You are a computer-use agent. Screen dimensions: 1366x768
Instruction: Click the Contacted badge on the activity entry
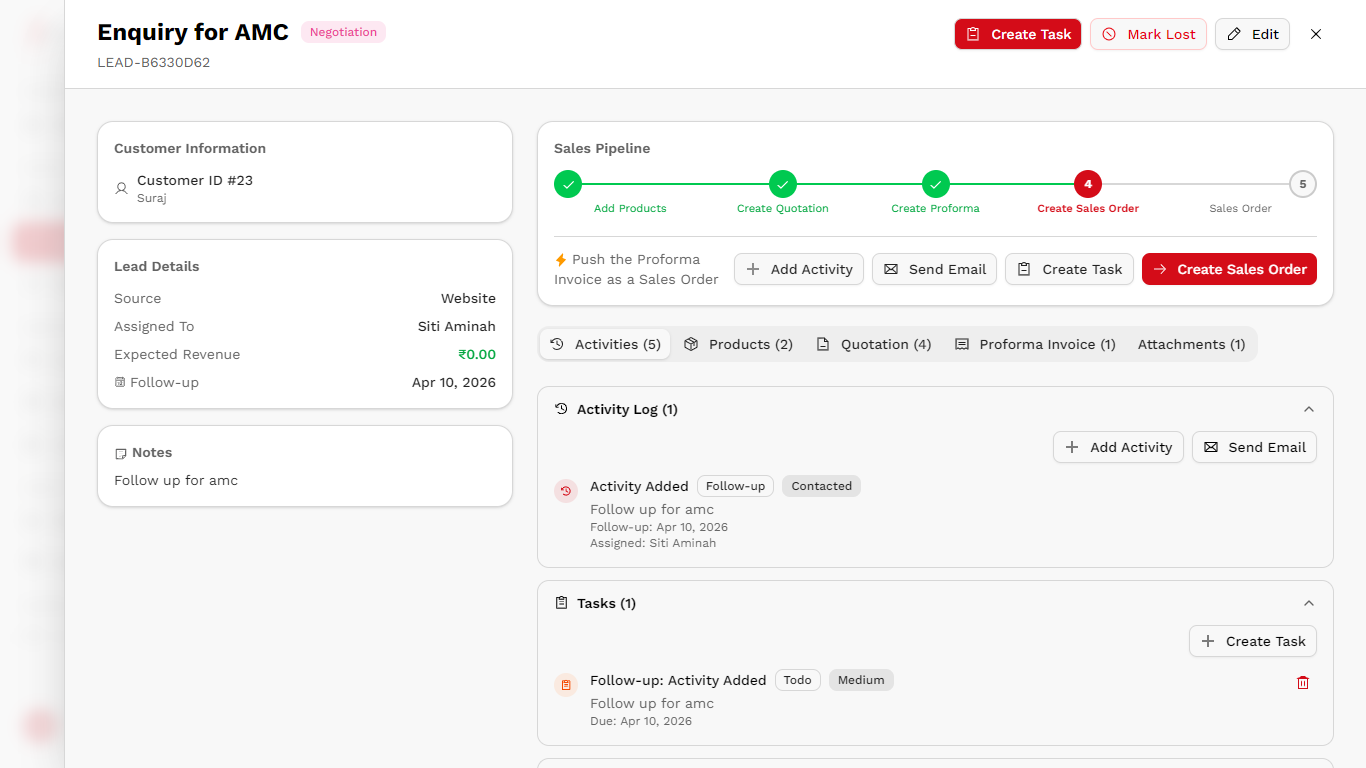821,485
